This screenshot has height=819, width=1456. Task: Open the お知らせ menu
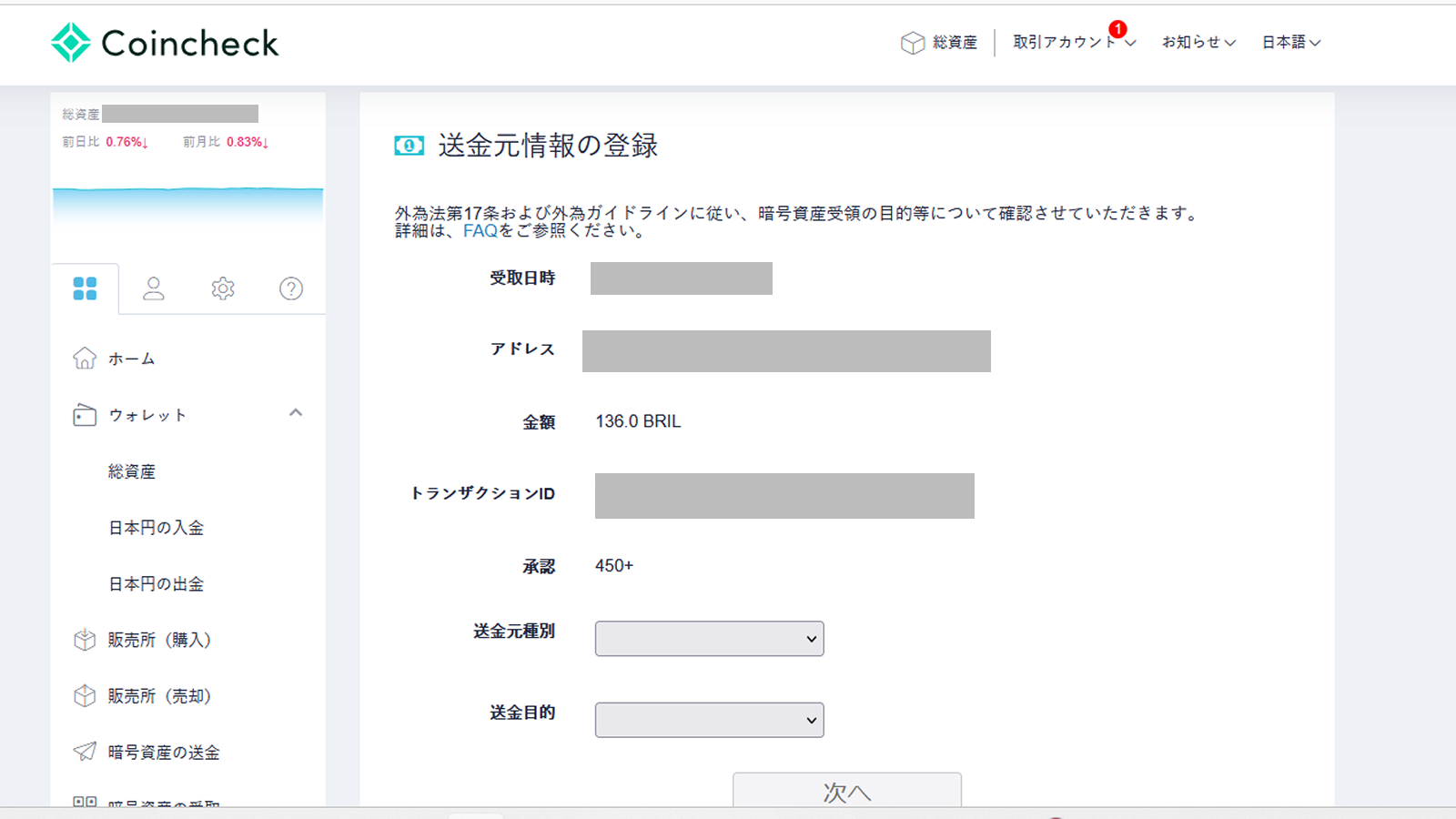coord(1198,42)
